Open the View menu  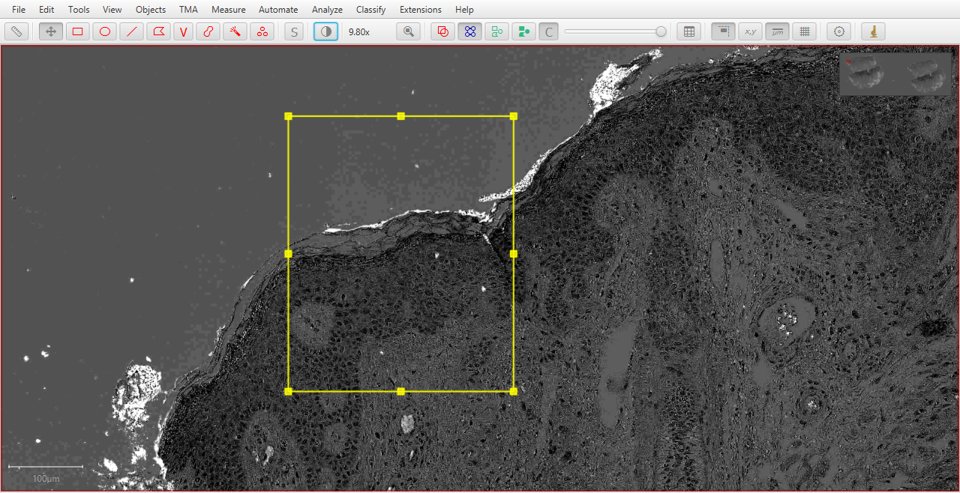(x=112, y=10)
